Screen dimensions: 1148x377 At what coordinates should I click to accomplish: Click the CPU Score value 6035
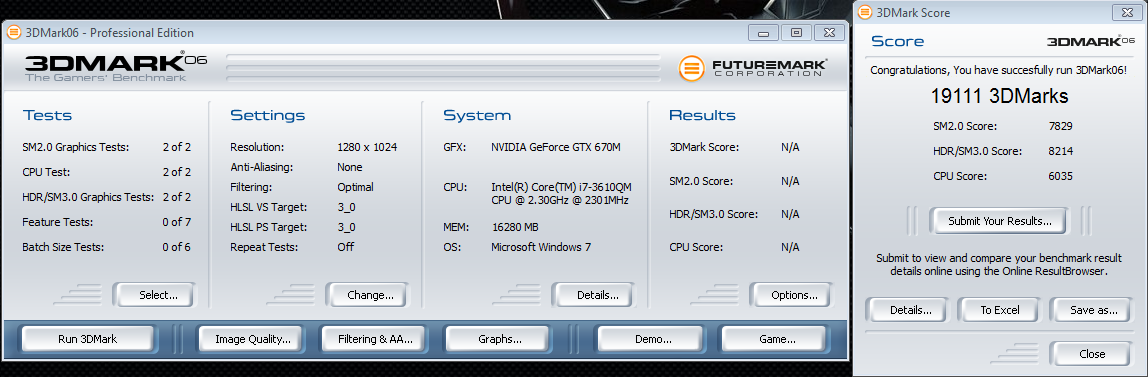[1060, 176]
